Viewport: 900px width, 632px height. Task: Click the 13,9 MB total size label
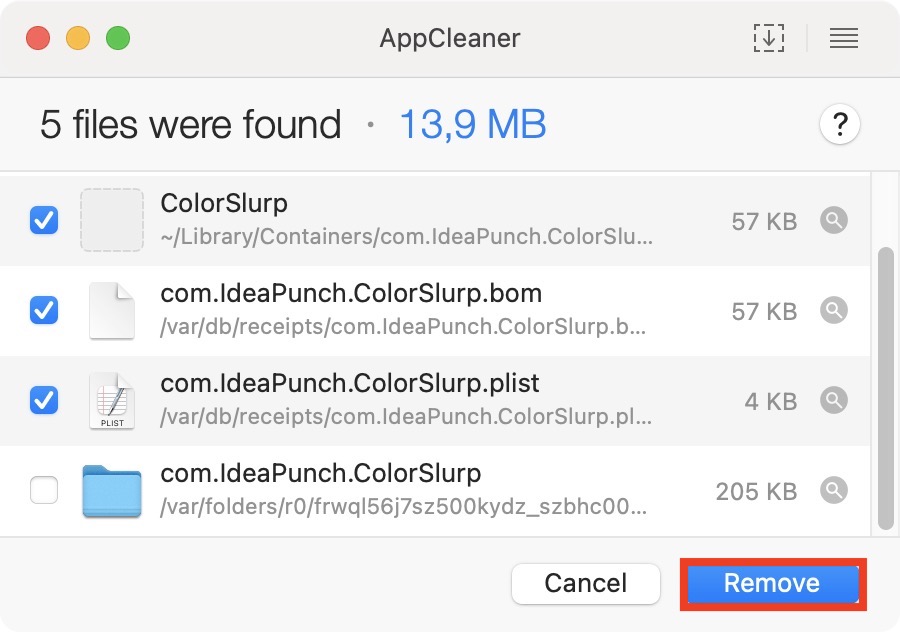click(x=472, y=125)
